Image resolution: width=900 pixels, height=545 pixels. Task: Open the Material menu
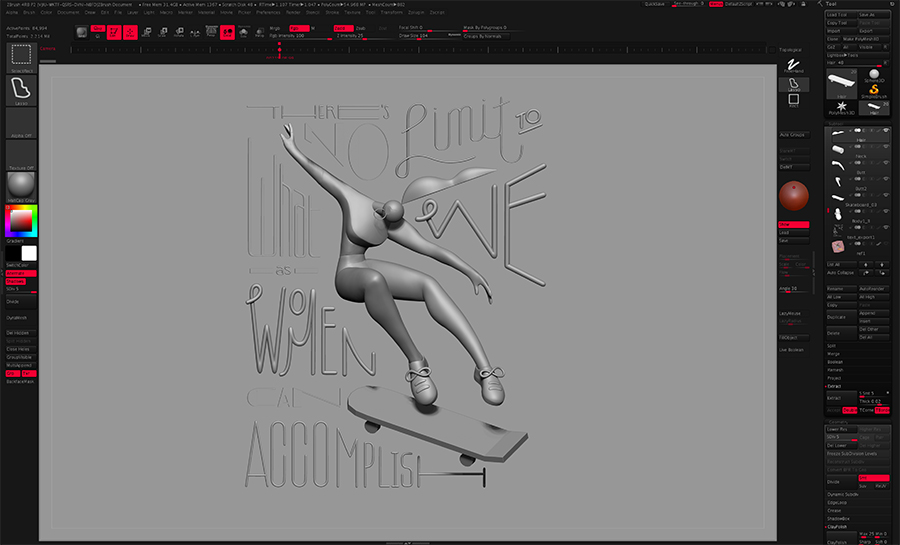tap(206, 12)
